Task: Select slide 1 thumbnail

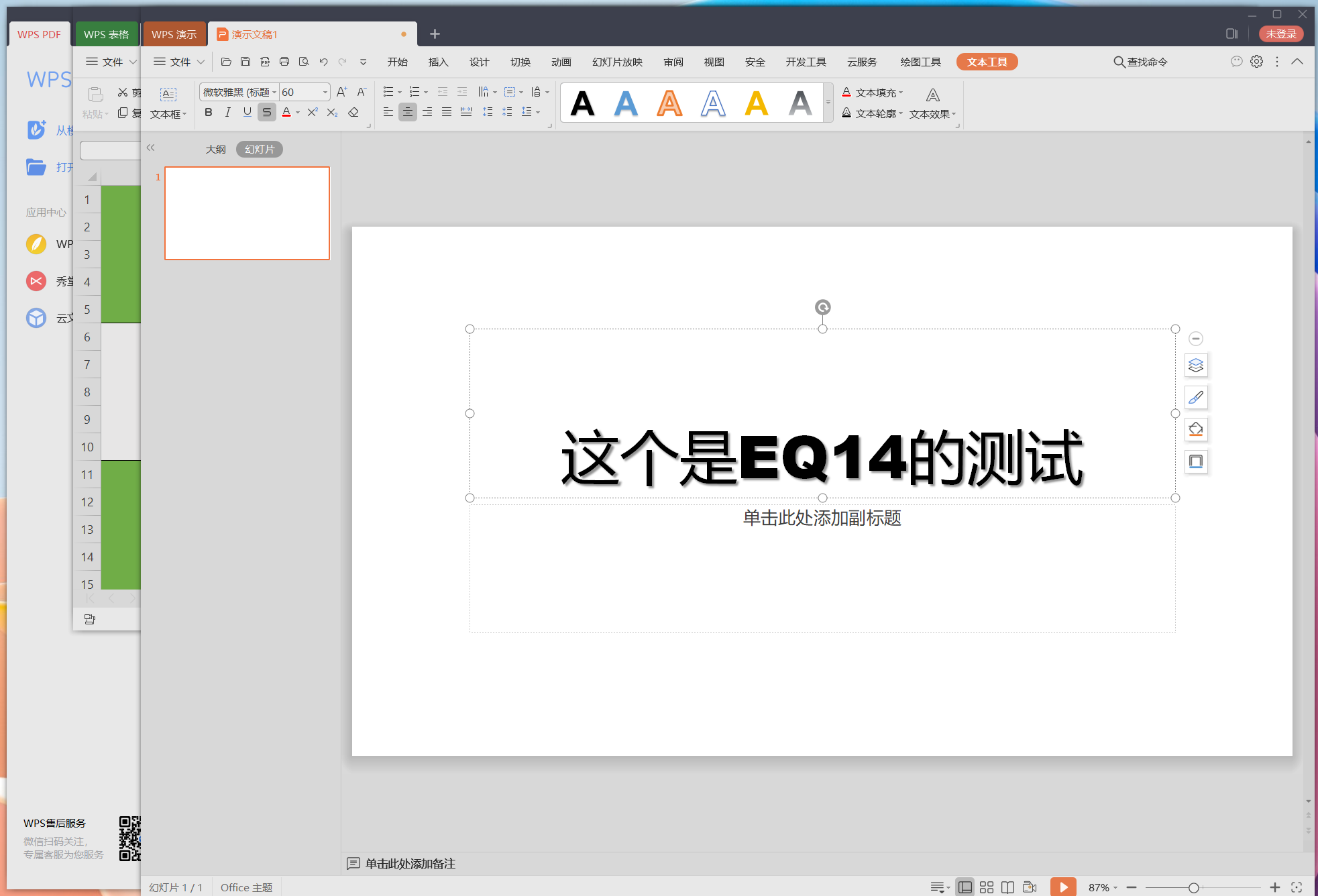Action: click(x=247, y=213)
